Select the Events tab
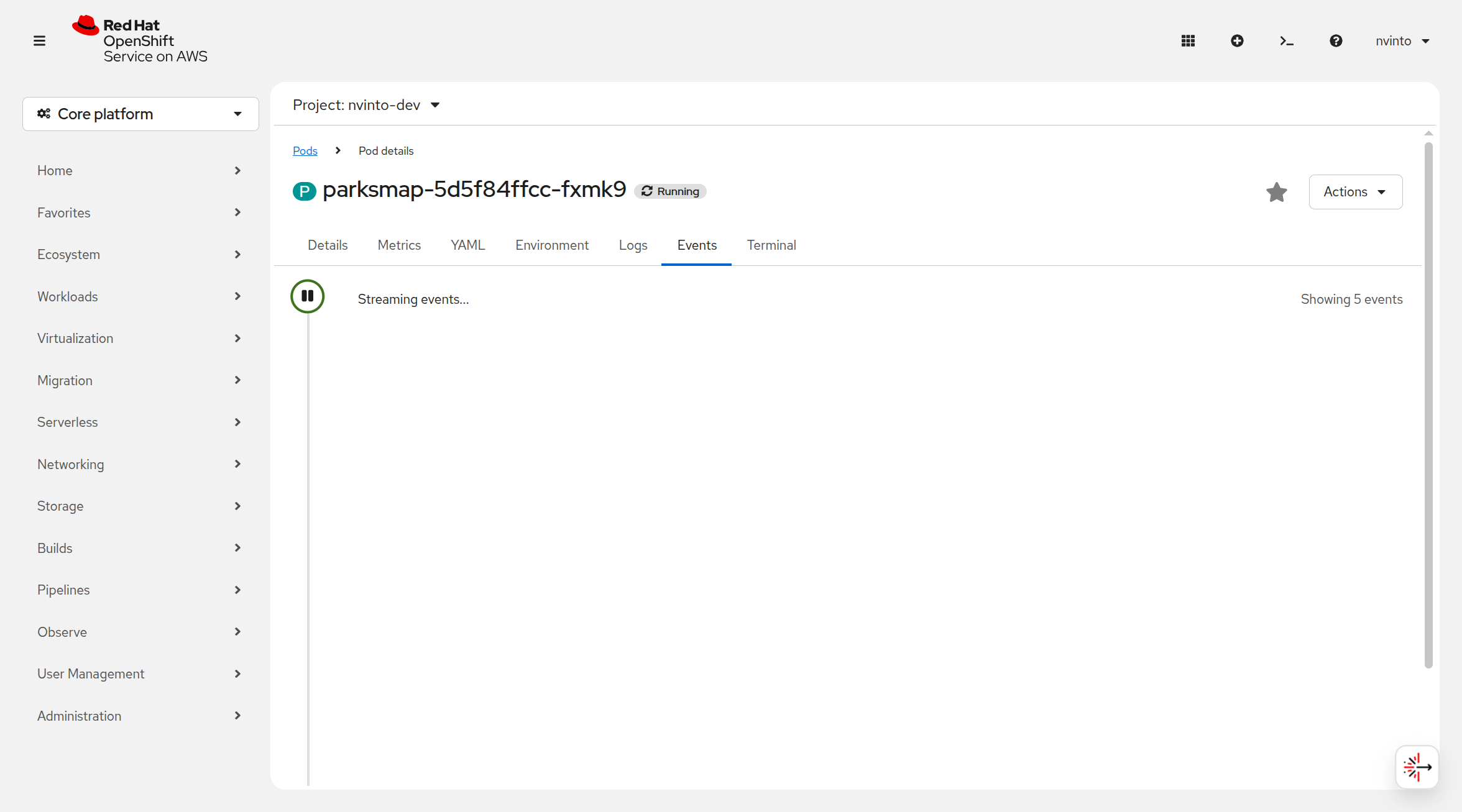Viewport: 1462px width, 812px height. point(697,245)
